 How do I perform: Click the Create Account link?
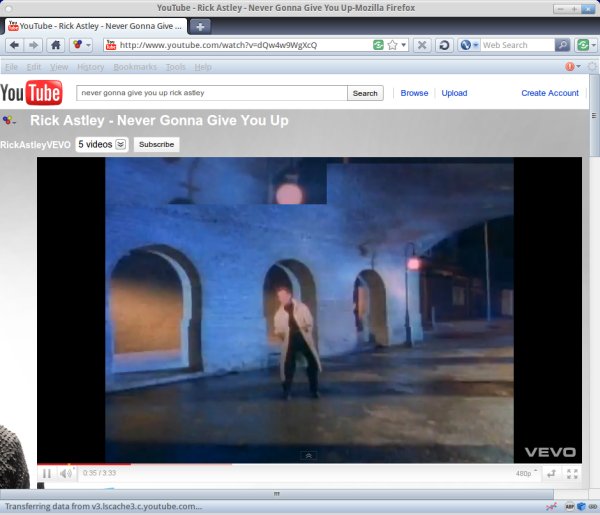tap(550, 93)
